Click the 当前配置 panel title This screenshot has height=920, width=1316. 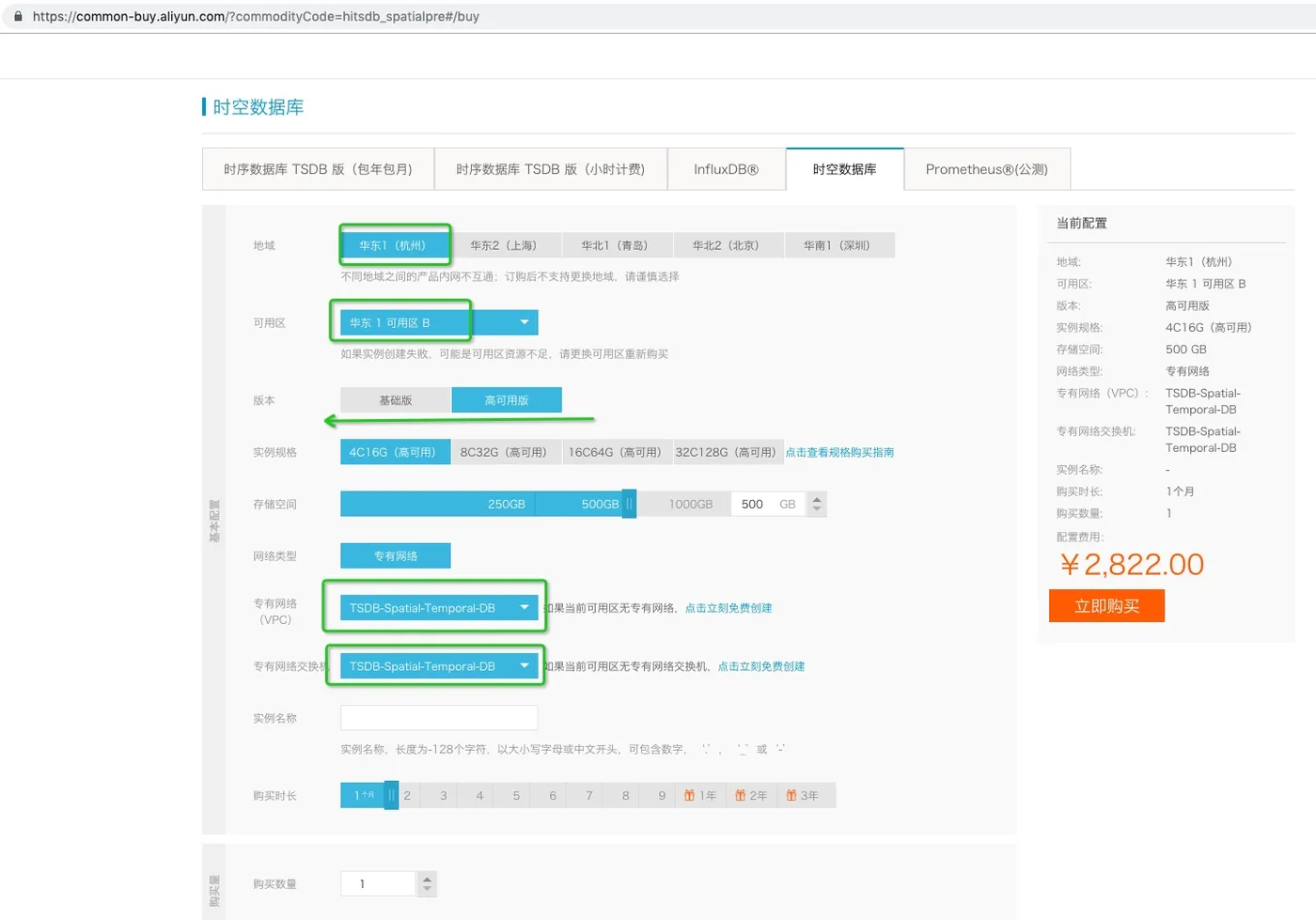(1082, 224)
